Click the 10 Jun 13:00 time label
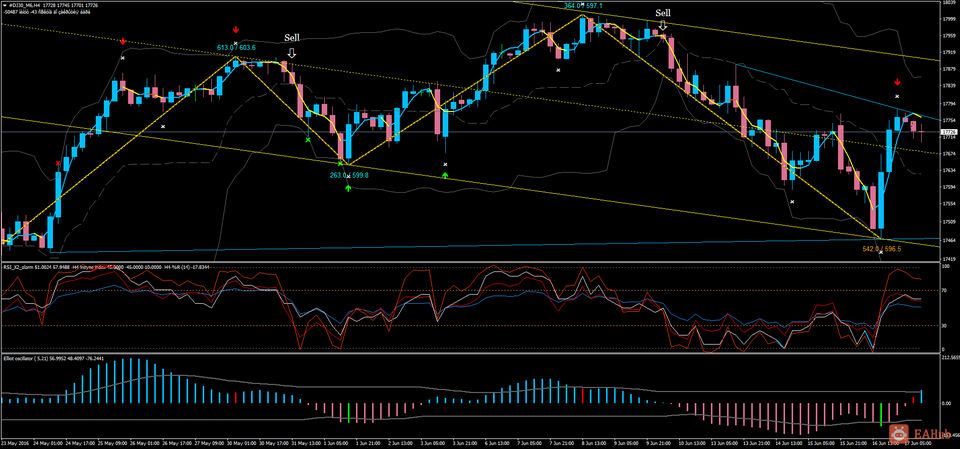The height and width of the screenshot is (449, 960). click(x=691, y=443)
